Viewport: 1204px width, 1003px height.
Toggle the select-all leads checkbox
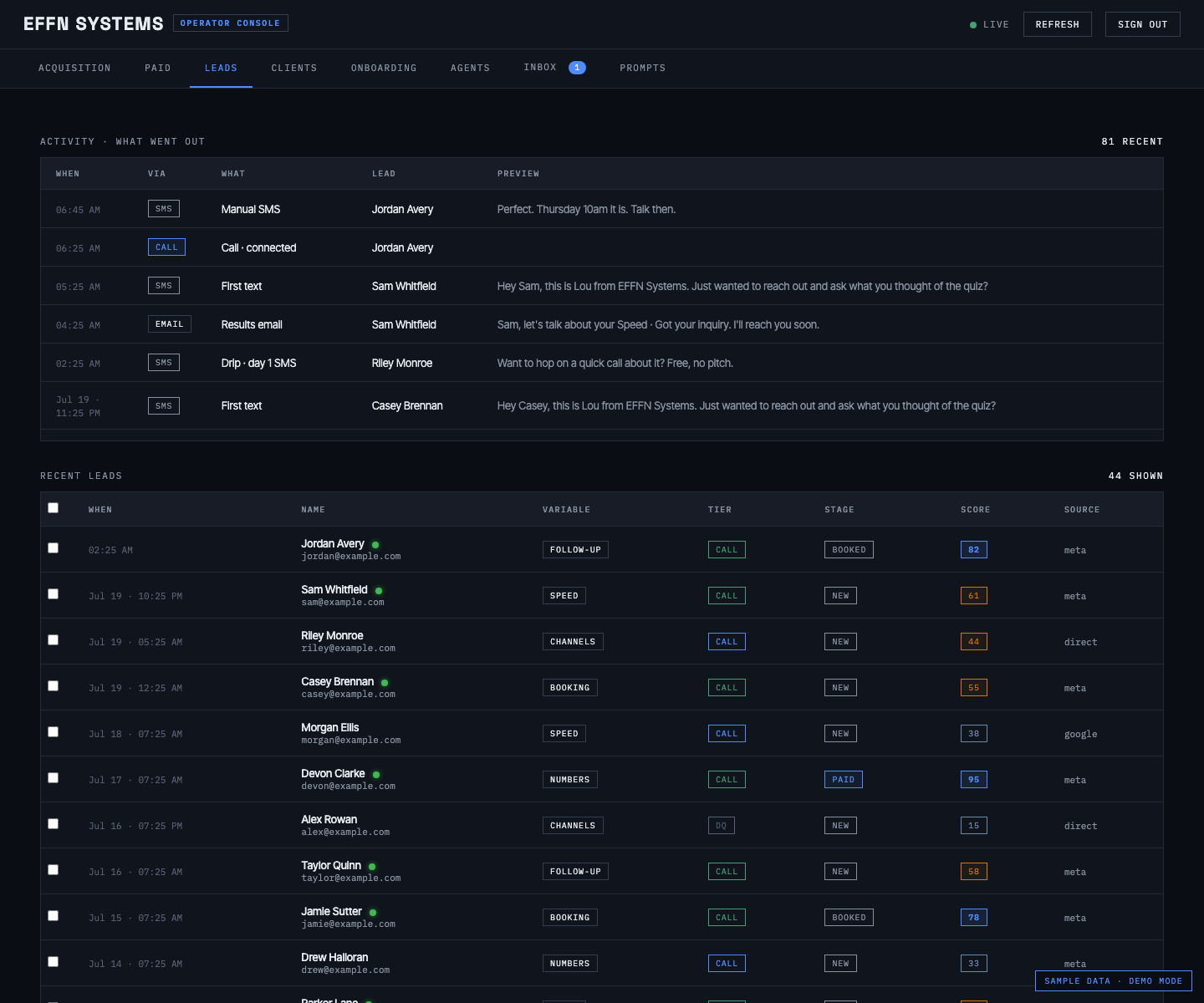pos(54,508)
